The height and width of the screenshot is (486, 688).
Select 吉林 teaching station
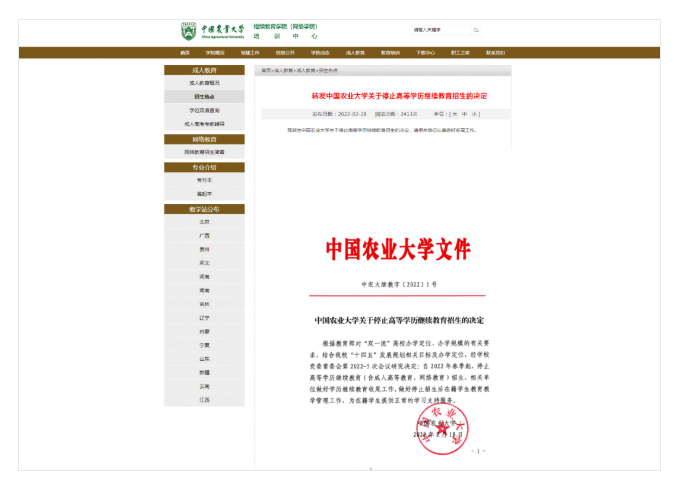pyautogui.click(x=204, y=304)
